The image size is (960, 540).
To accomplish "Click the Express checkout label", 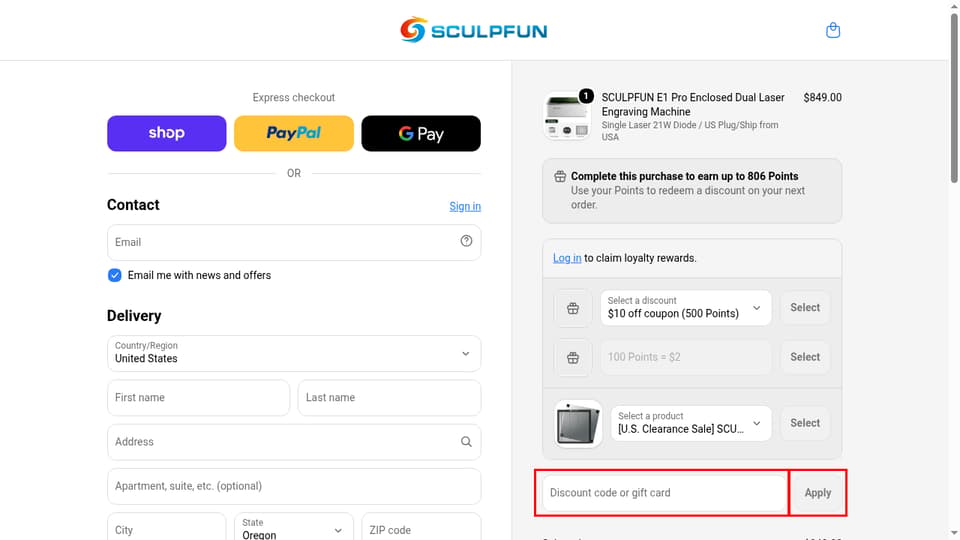I will (x=294, y=97).
